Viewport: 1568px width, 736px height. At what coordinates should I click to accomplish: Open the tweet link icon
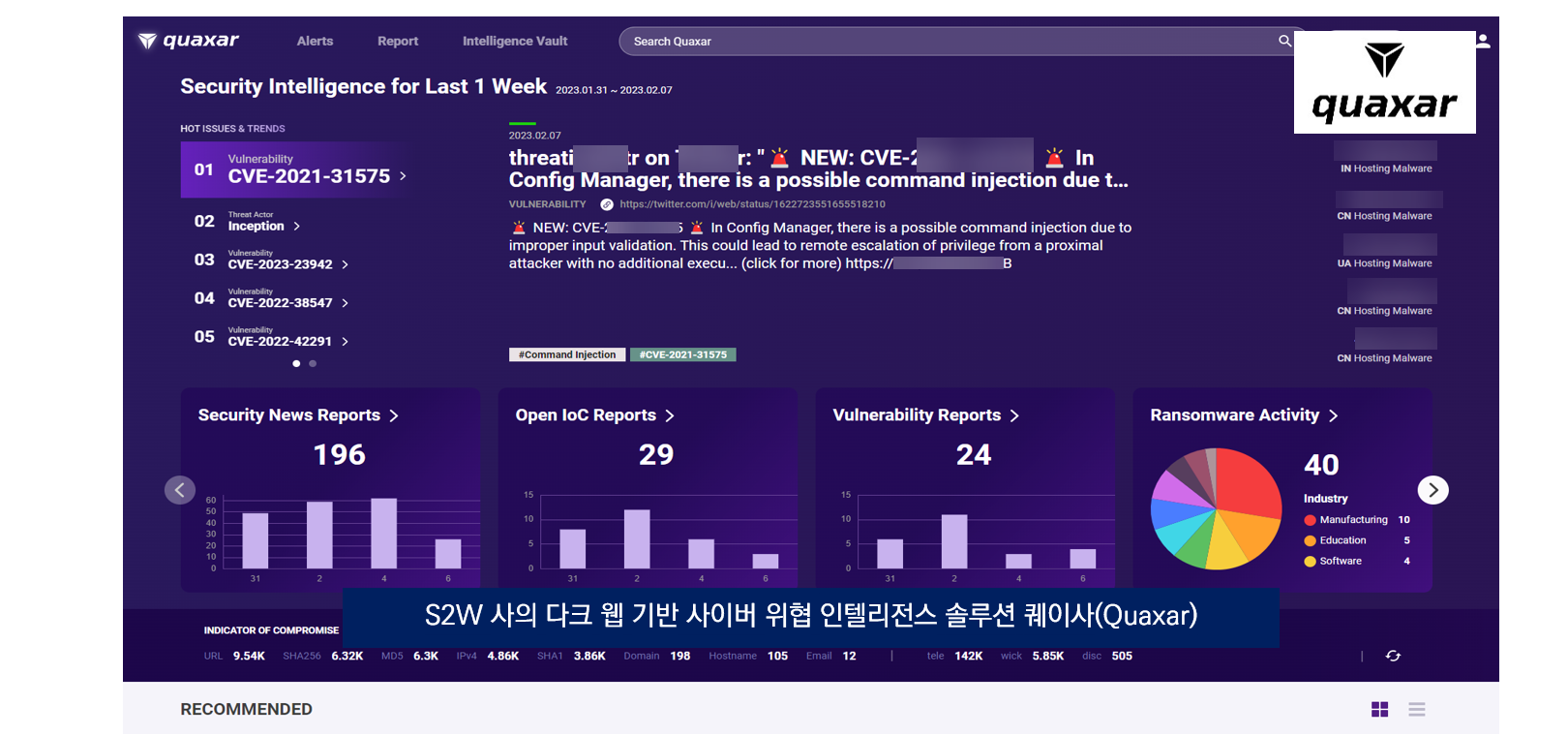click(x=607, y=204)
